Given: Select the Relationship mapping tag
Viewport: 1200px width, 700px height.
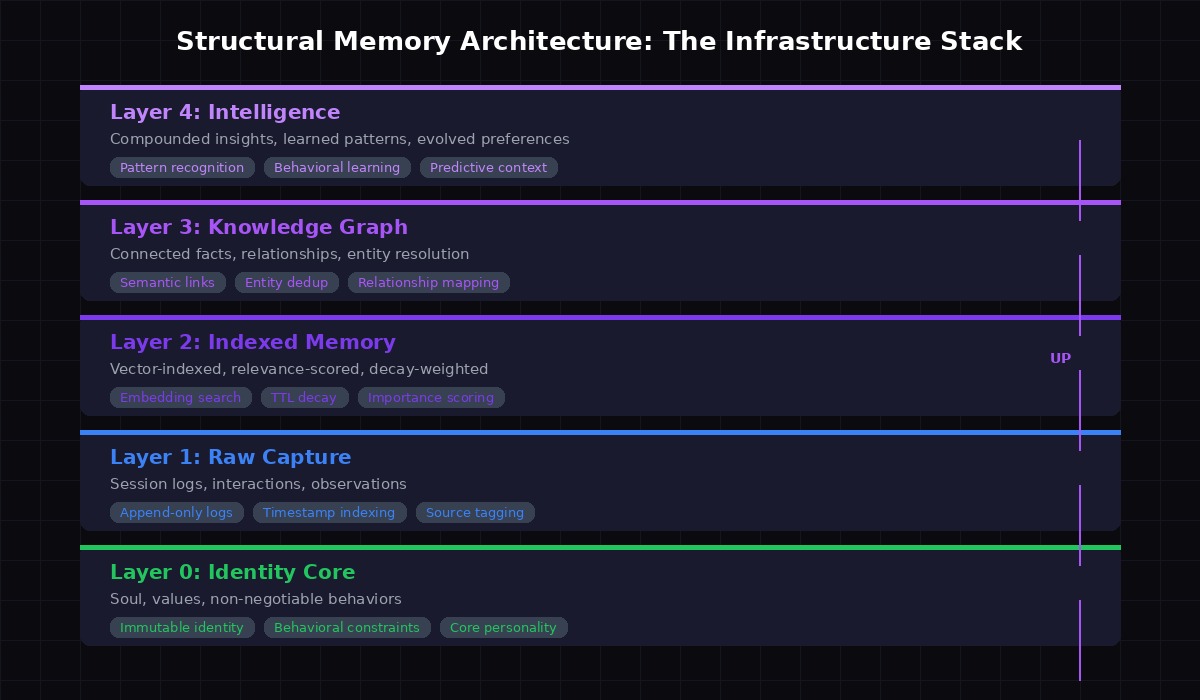Looking at the screenshot, I should click(428, 282).
